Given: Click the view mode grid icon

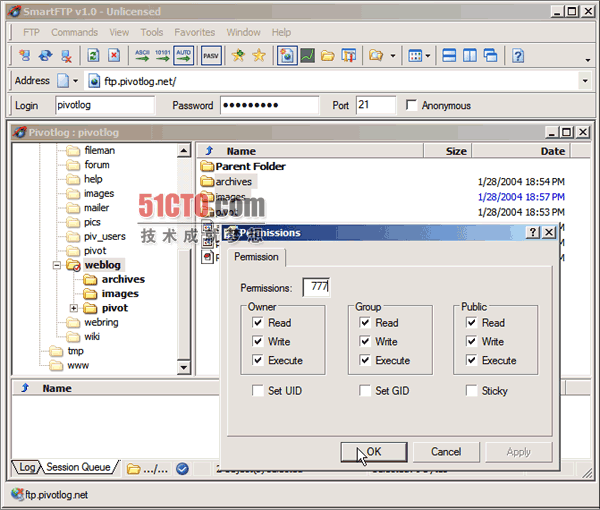Looking at the screenshot, I should (x=415, y=56).
